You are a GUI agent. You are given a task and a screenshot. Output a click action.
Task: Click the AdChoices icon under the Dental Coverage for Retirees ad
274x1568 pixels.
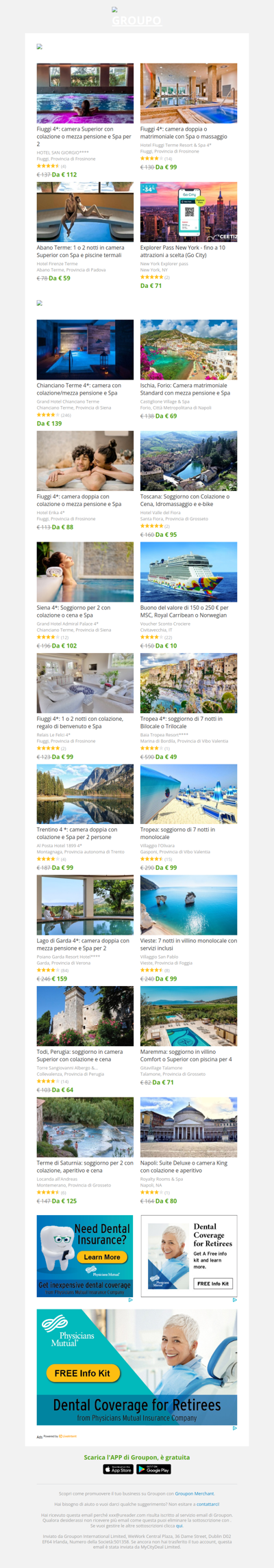(235, 1300)
